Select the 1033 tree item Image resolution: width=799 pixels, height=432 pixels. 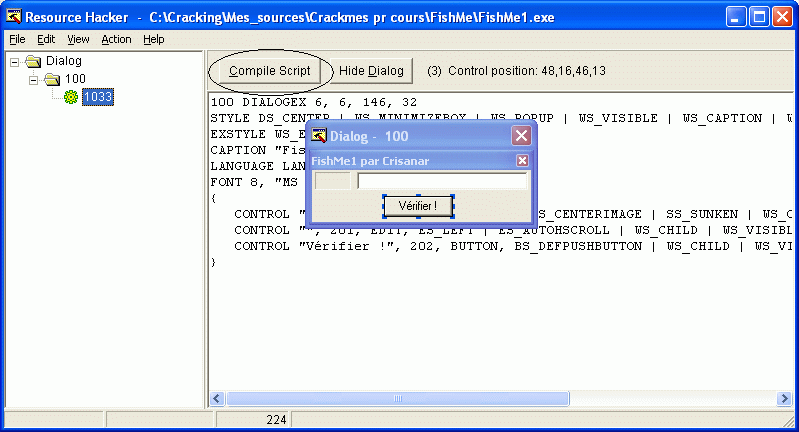click(x=98, y=97)
